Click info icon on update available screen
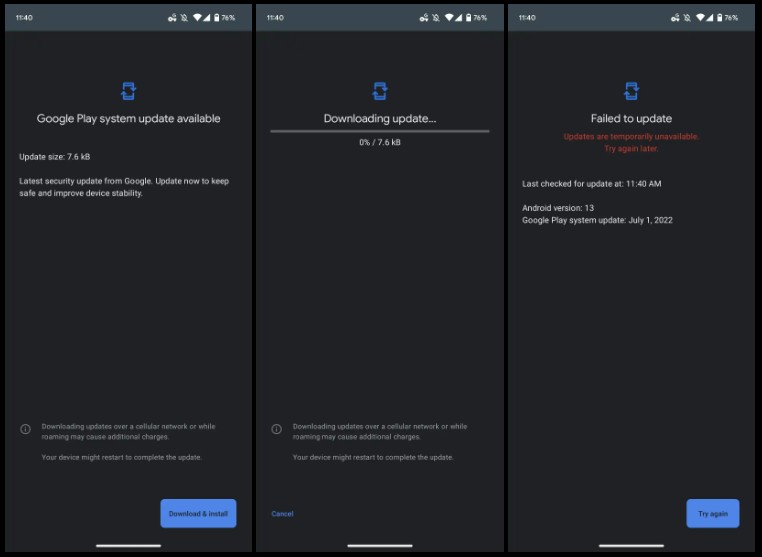Viewport: 762px width, 557px height. [x=25, y=429]
